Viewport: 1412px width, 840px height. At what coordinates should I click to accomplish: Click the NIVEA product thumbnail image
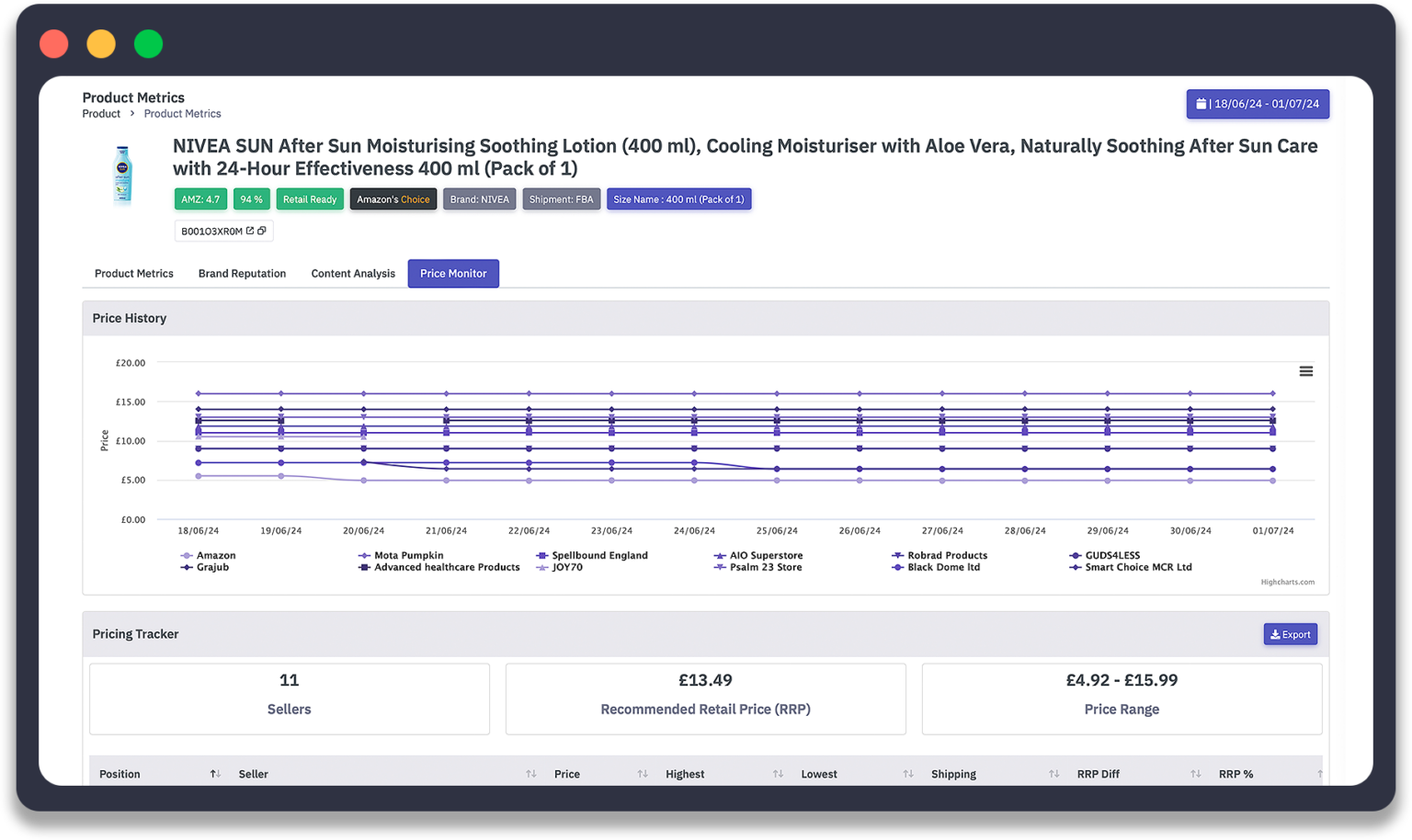click(122, 174)
